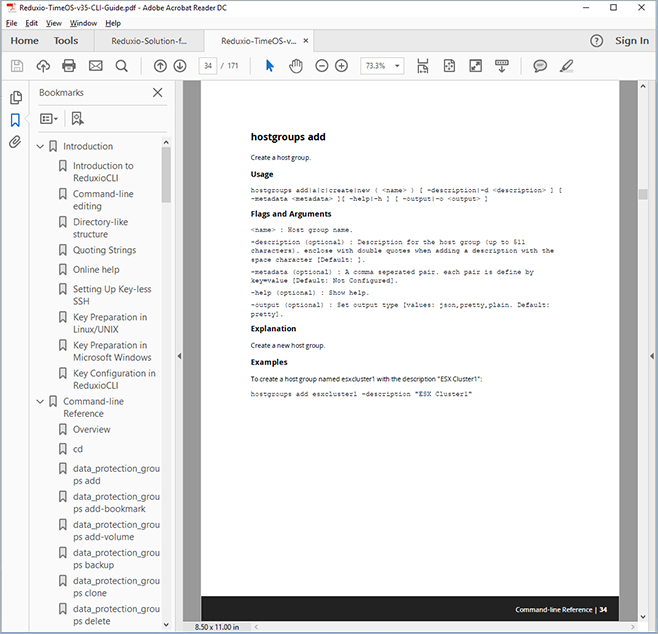Open the cd bookmark
The width and height of the screenshot is (658, 634).
(x=78, y=449)
